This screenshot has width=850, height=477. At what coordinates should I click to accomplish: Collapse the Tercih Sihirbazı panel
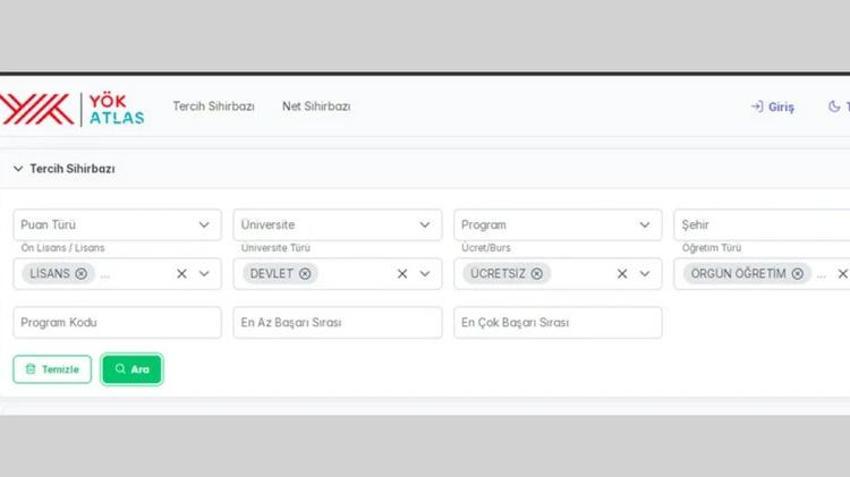[x=18, y=169]
